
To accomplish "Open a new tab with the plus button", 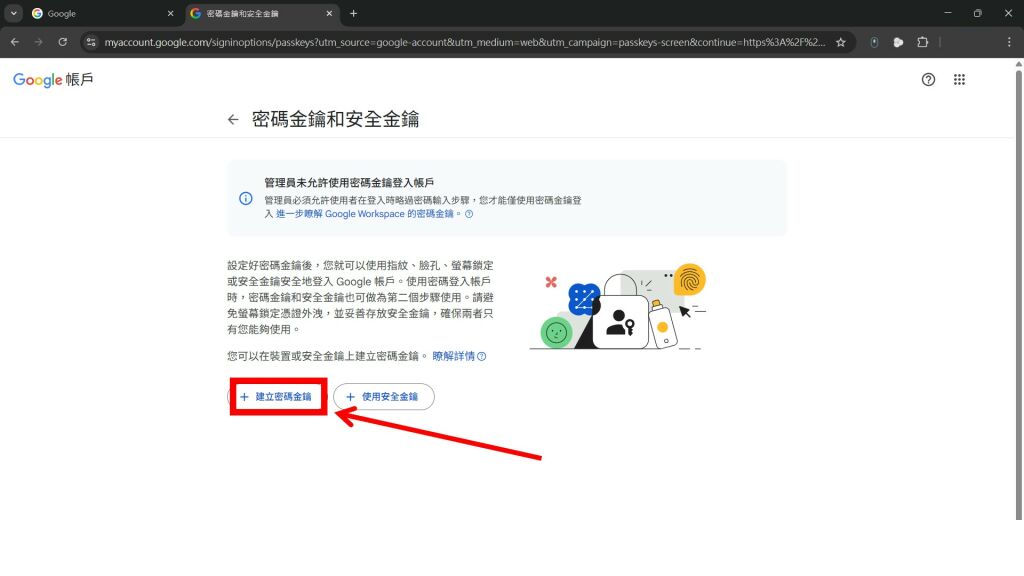I will [353, 13].
